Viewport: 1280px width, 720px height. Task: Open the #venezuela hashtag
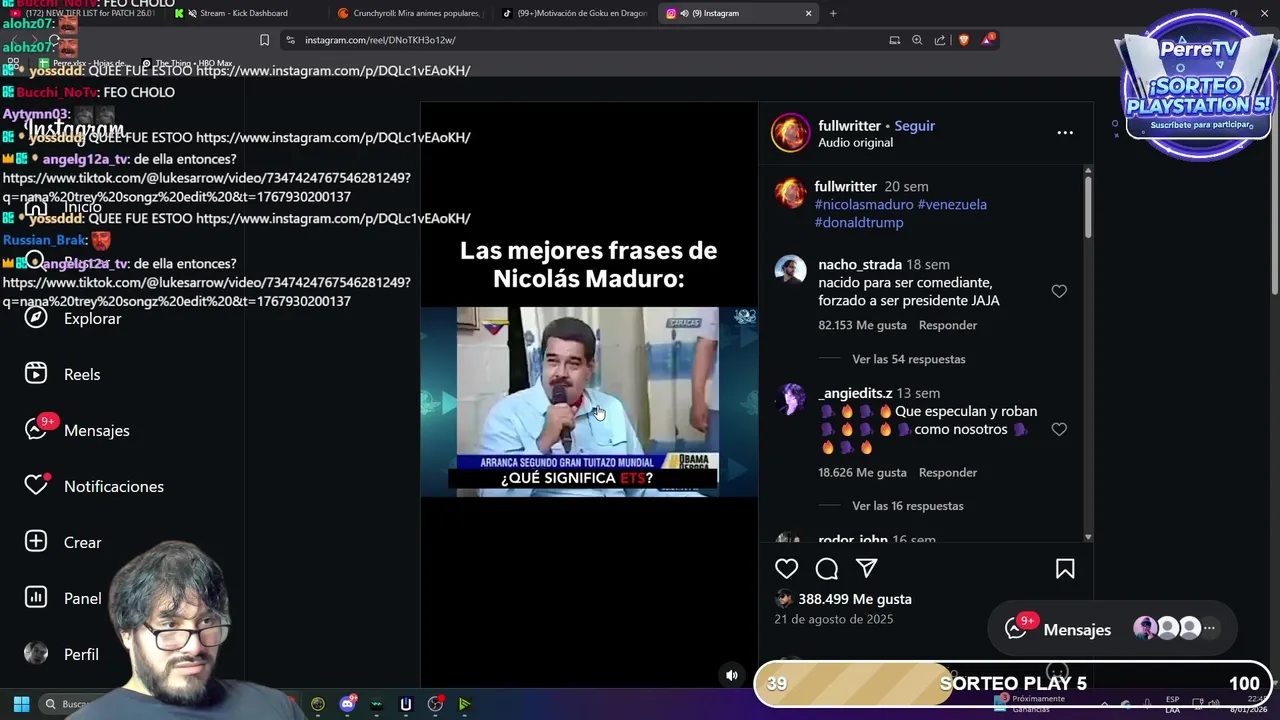click(952, 204)
